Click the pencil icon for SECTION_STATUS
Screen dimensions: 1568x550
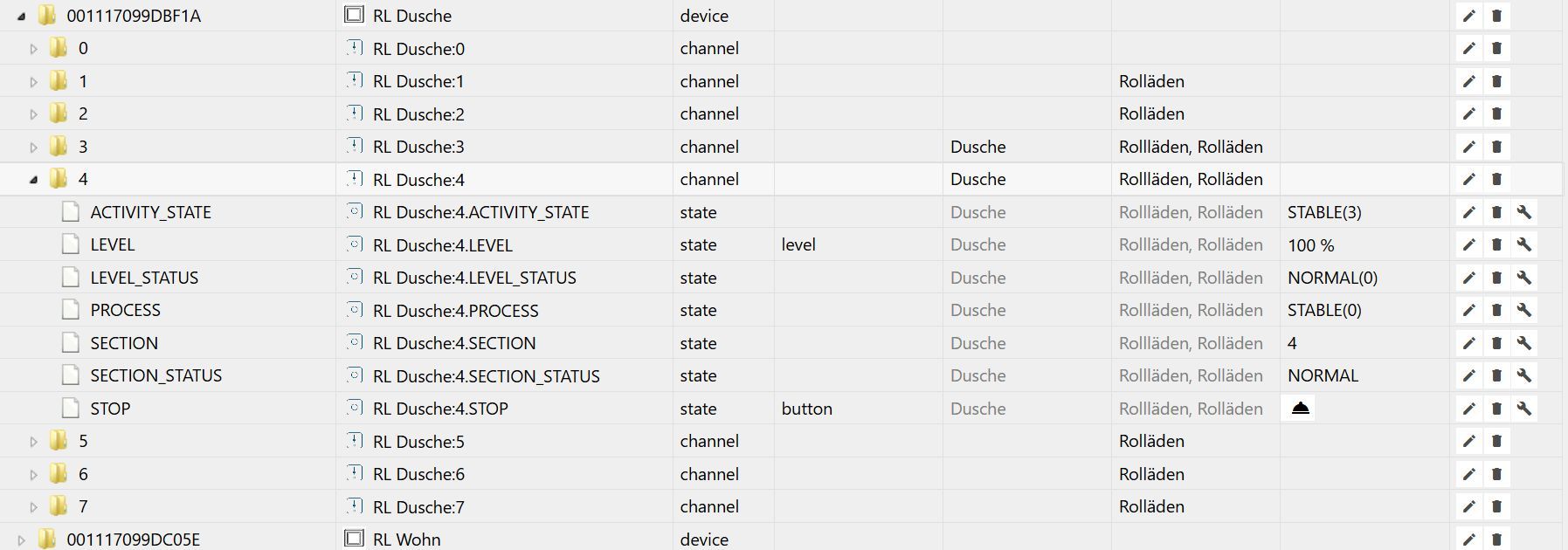(x=1469, y=376)
